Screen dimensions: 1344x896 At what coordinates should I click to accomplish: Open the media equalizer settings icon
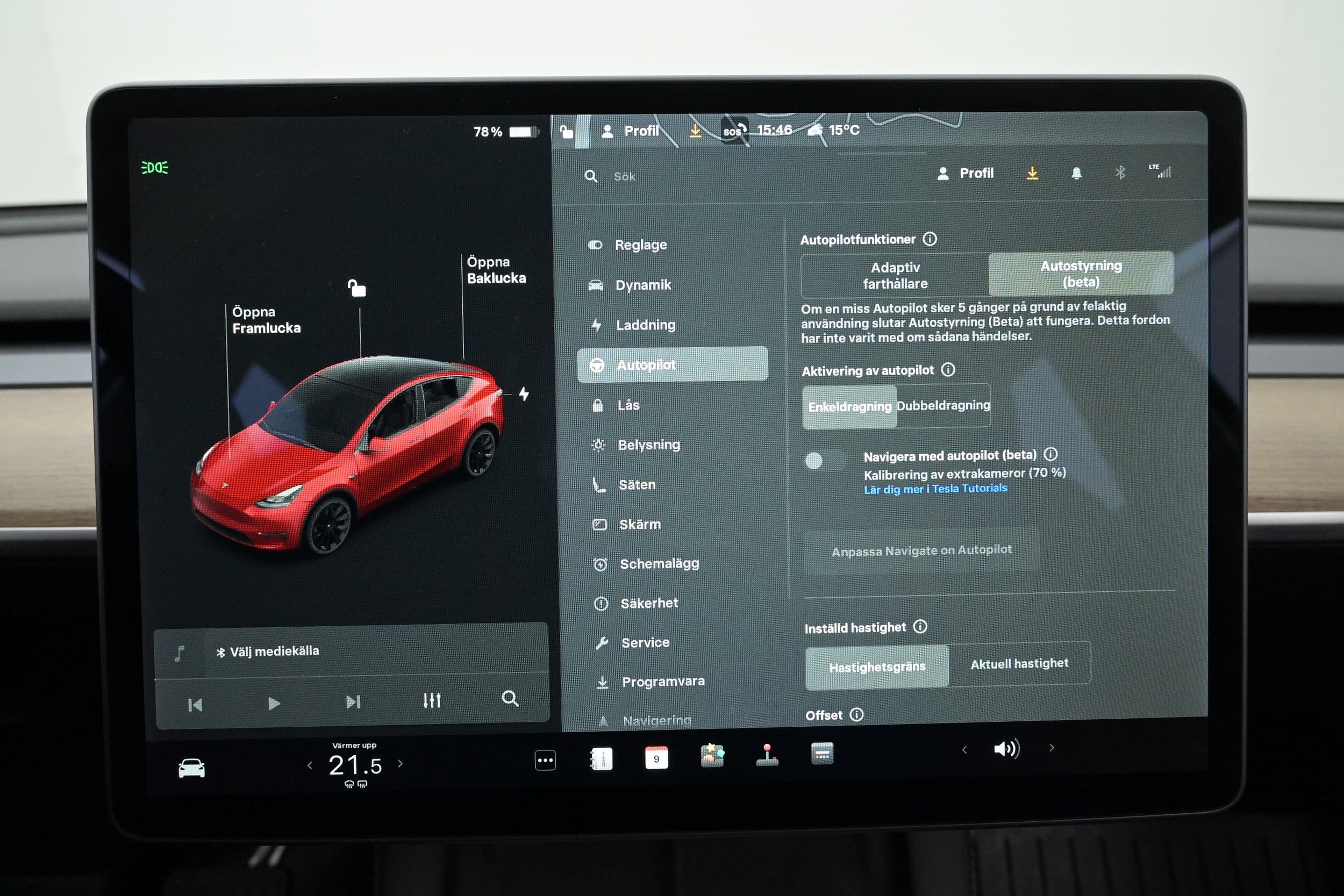(432, 700)
